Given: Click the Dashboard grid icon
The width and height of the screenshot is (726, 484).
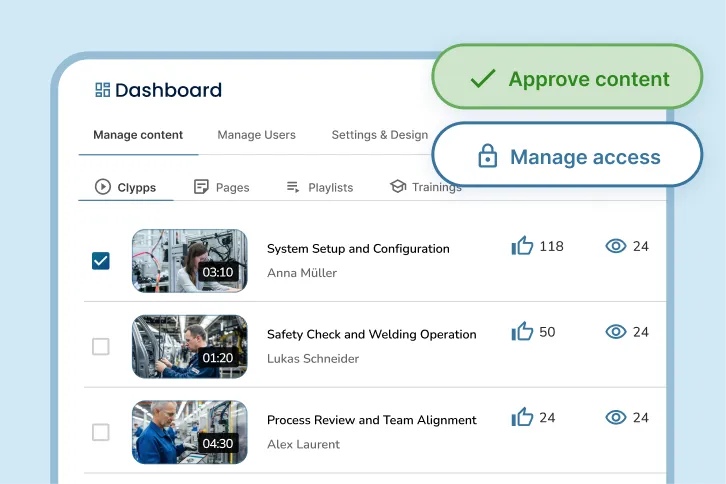Looking at the screenshot, I should tap(102, 90).
